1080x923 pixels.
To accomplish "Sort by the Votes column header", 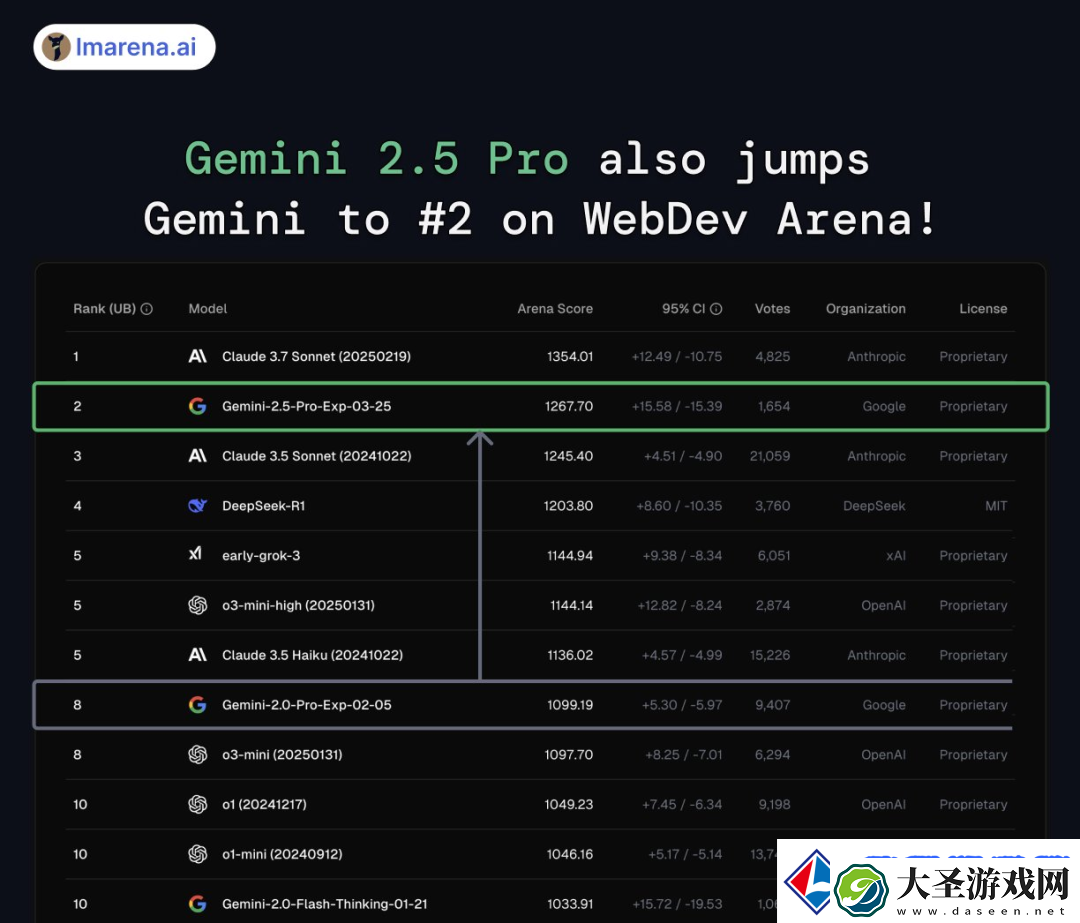I will point(772,309).
